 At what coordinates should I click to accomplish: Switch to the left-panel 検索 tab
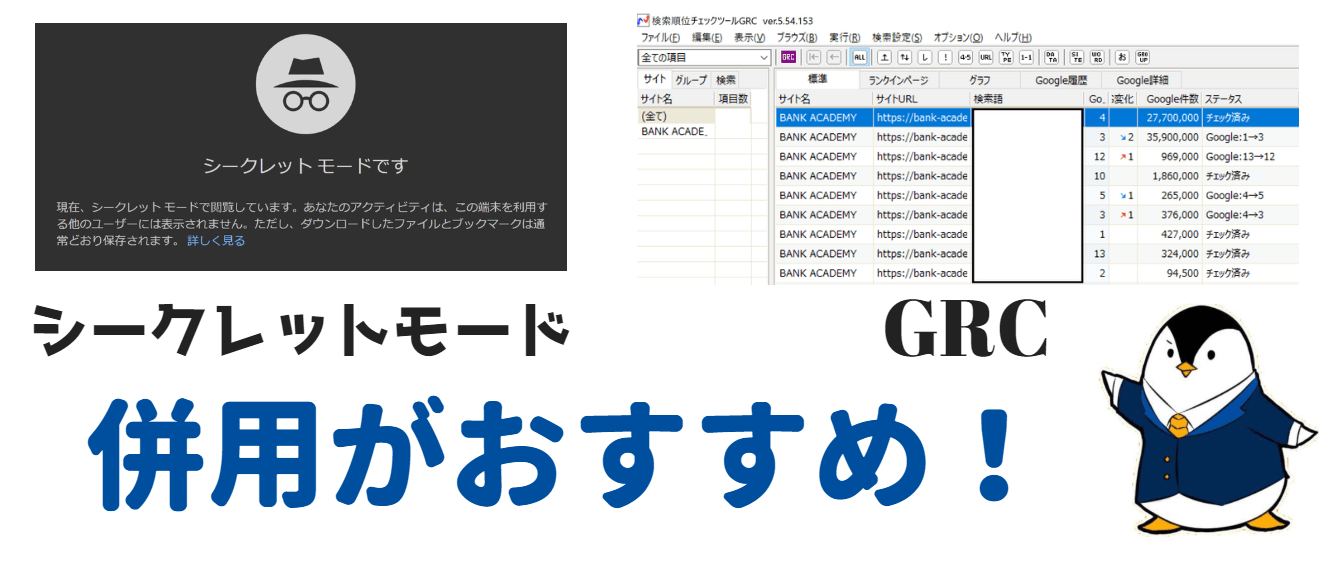coord(726,80)
